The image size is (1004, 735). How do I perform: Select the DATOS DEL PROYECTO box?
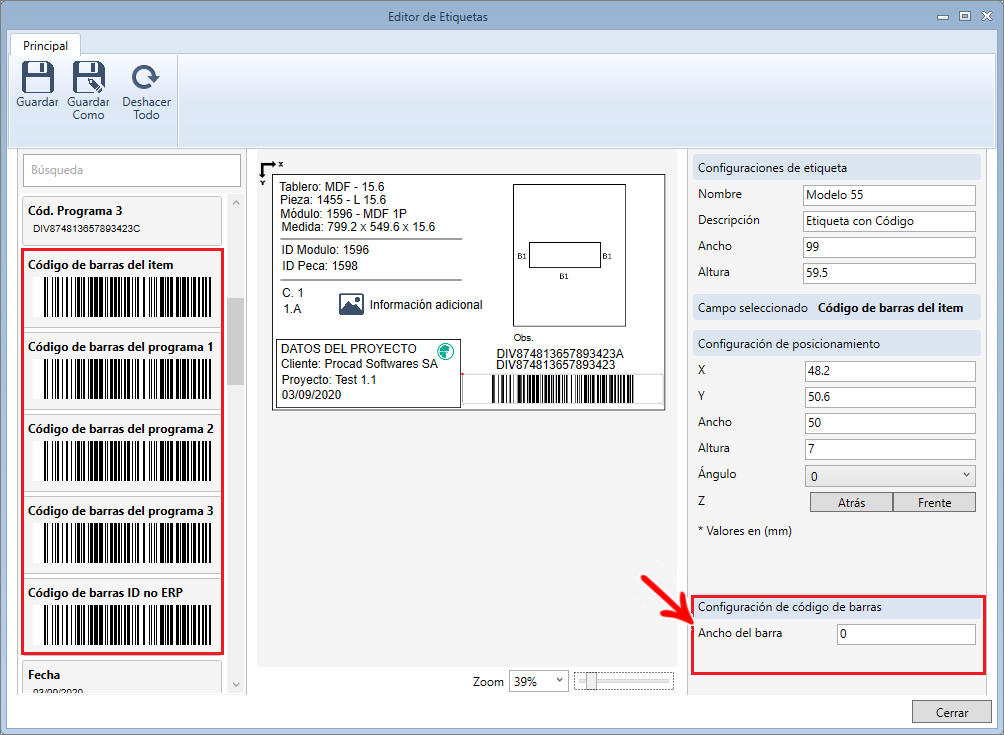click(368, 373)
